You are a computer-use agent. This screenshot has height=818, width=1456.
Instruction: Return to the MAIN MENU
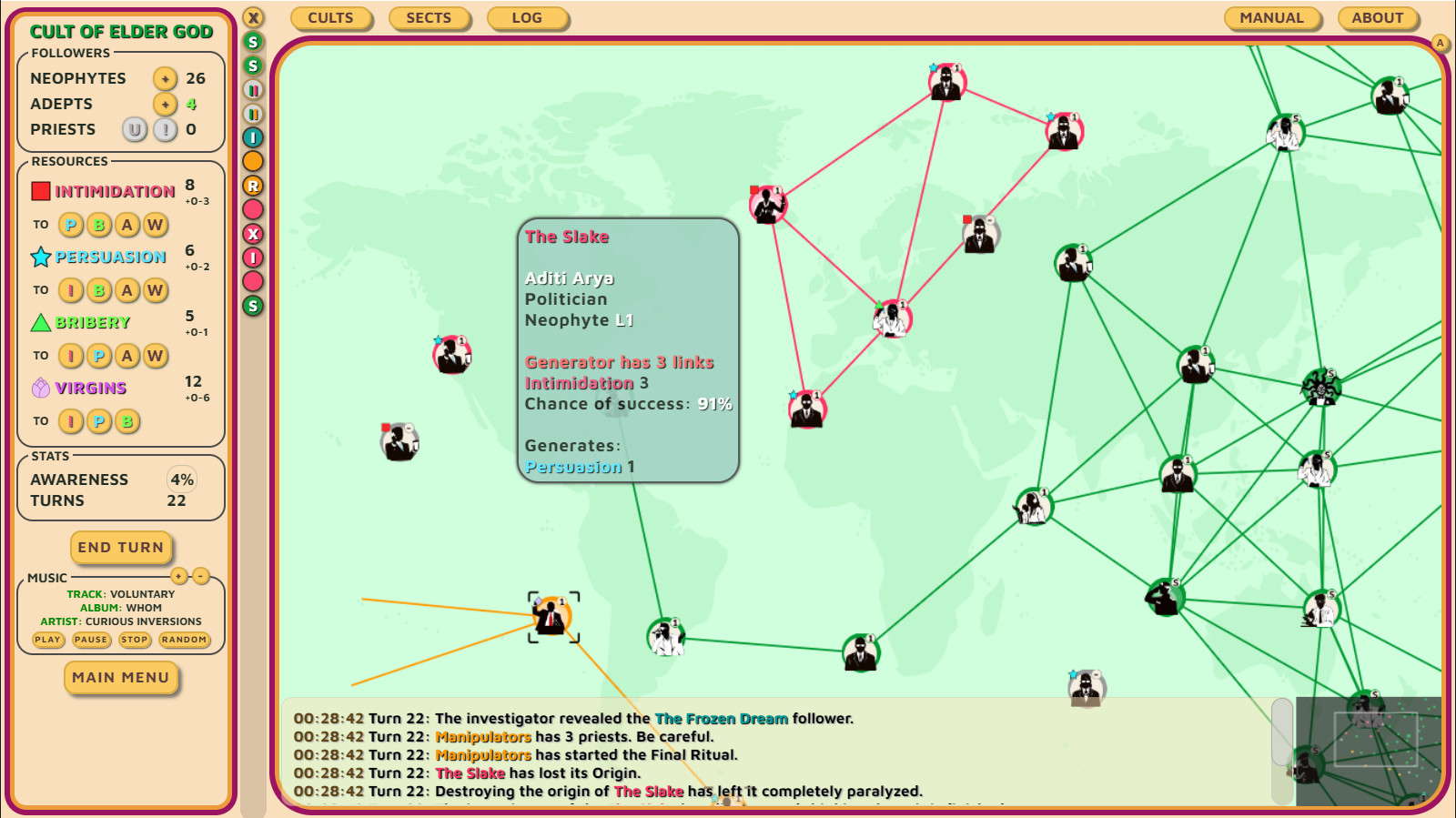pos(120,678)
